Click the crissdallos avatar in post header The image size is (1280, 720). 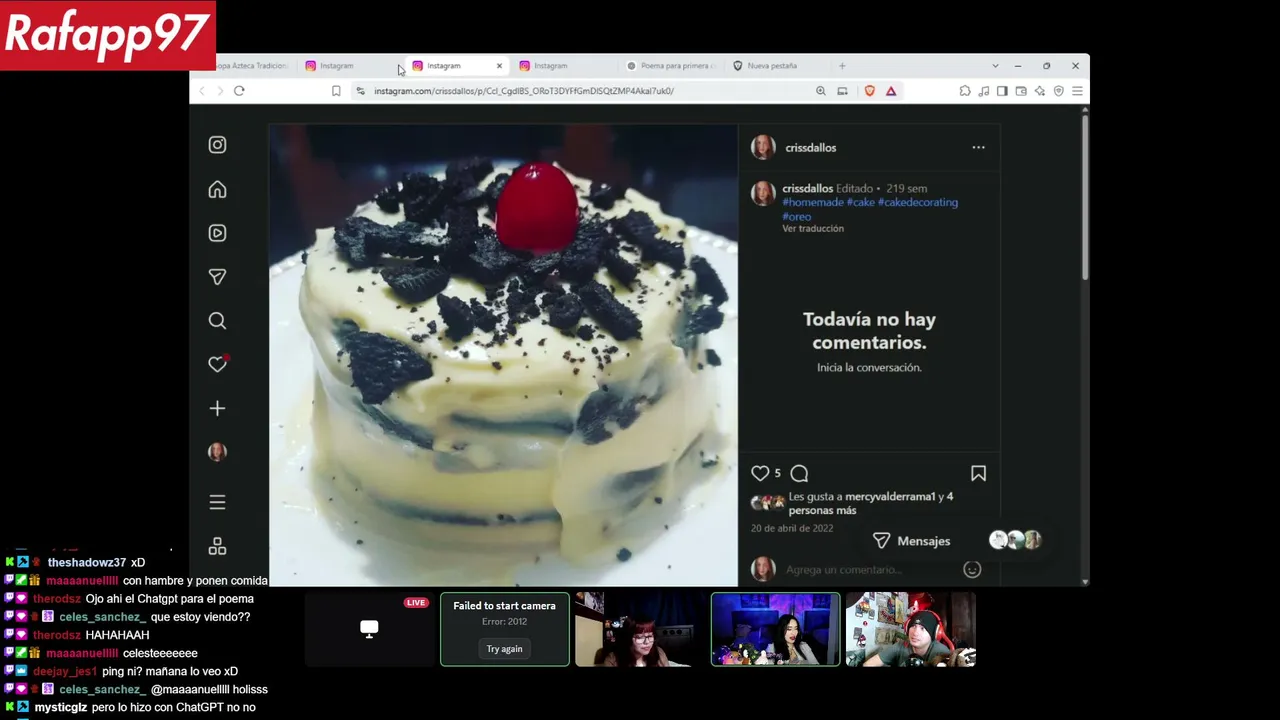click(x=763, y=147)
